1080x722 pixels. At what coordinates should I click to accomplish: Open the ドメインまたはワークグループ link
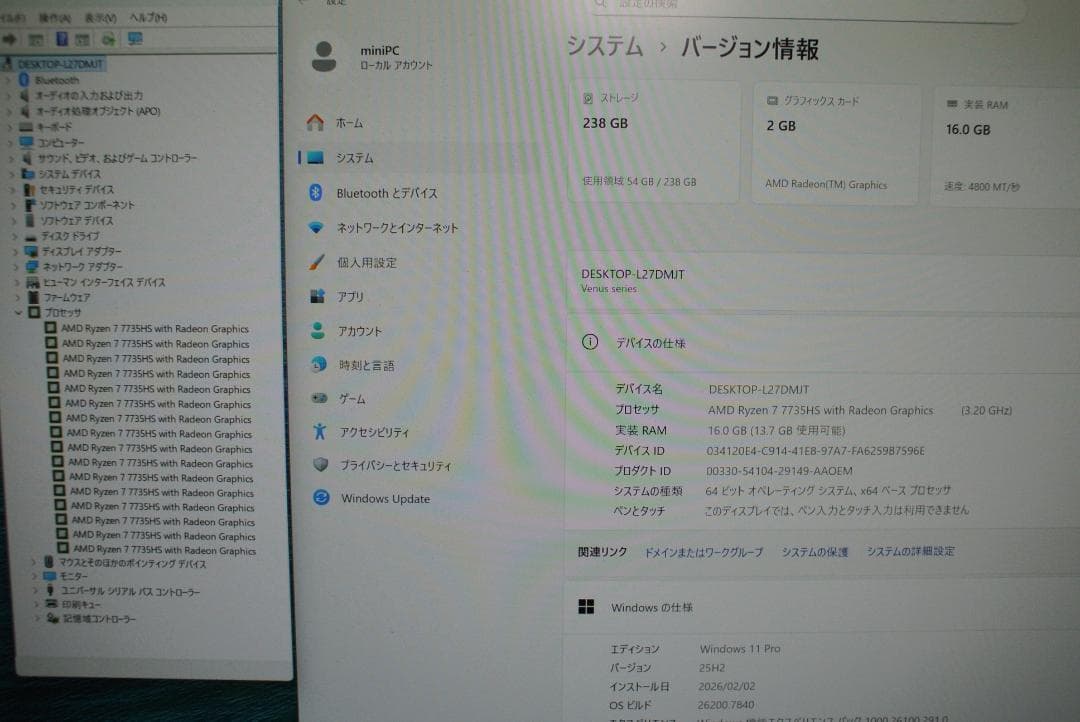tap(704, 553)
